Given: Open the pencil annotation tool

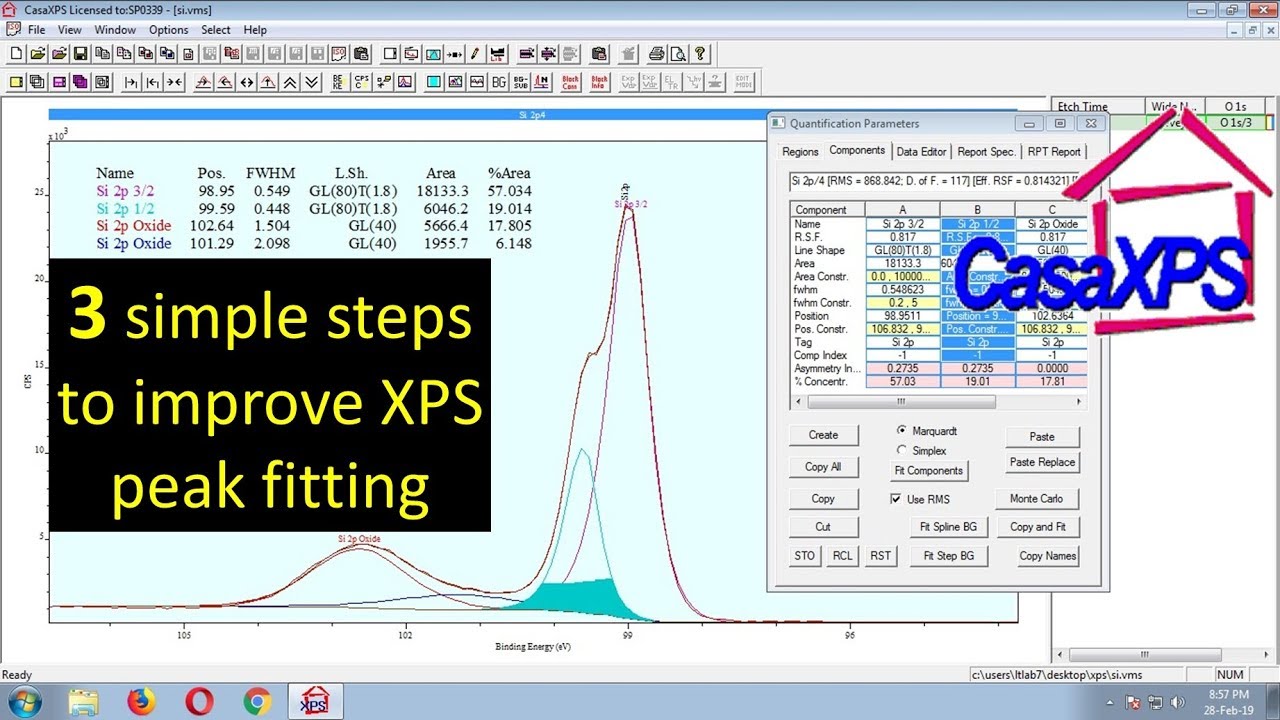Looking at the screenshot, I should [475, 53].
